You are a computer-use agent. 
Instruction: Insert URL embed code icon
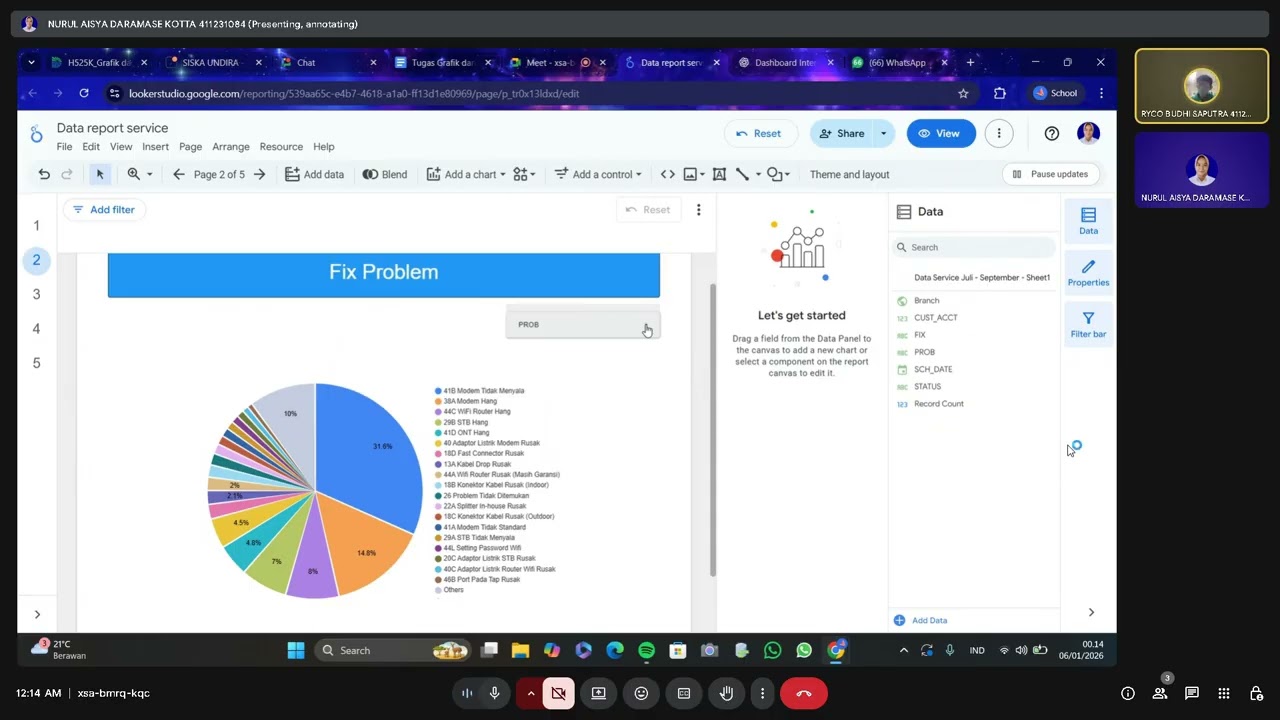pyautogui.click(x=668, y=174)
